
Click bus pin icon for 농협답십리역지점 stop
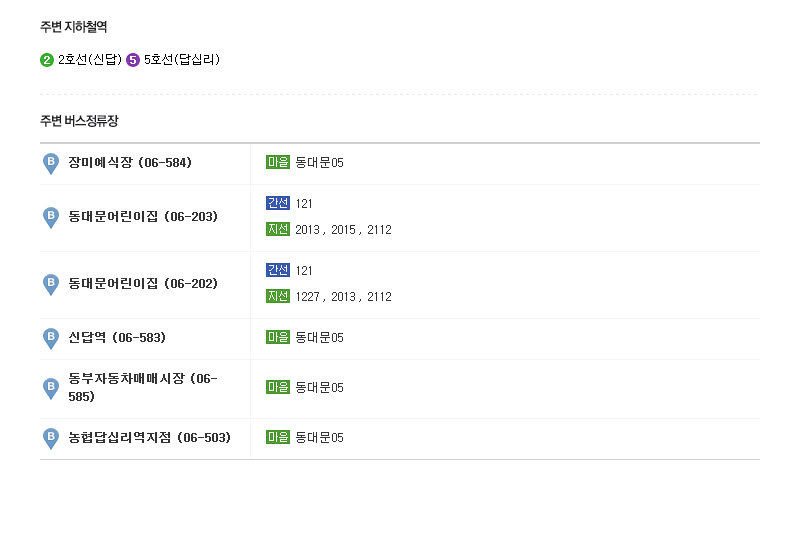point(51,438)
